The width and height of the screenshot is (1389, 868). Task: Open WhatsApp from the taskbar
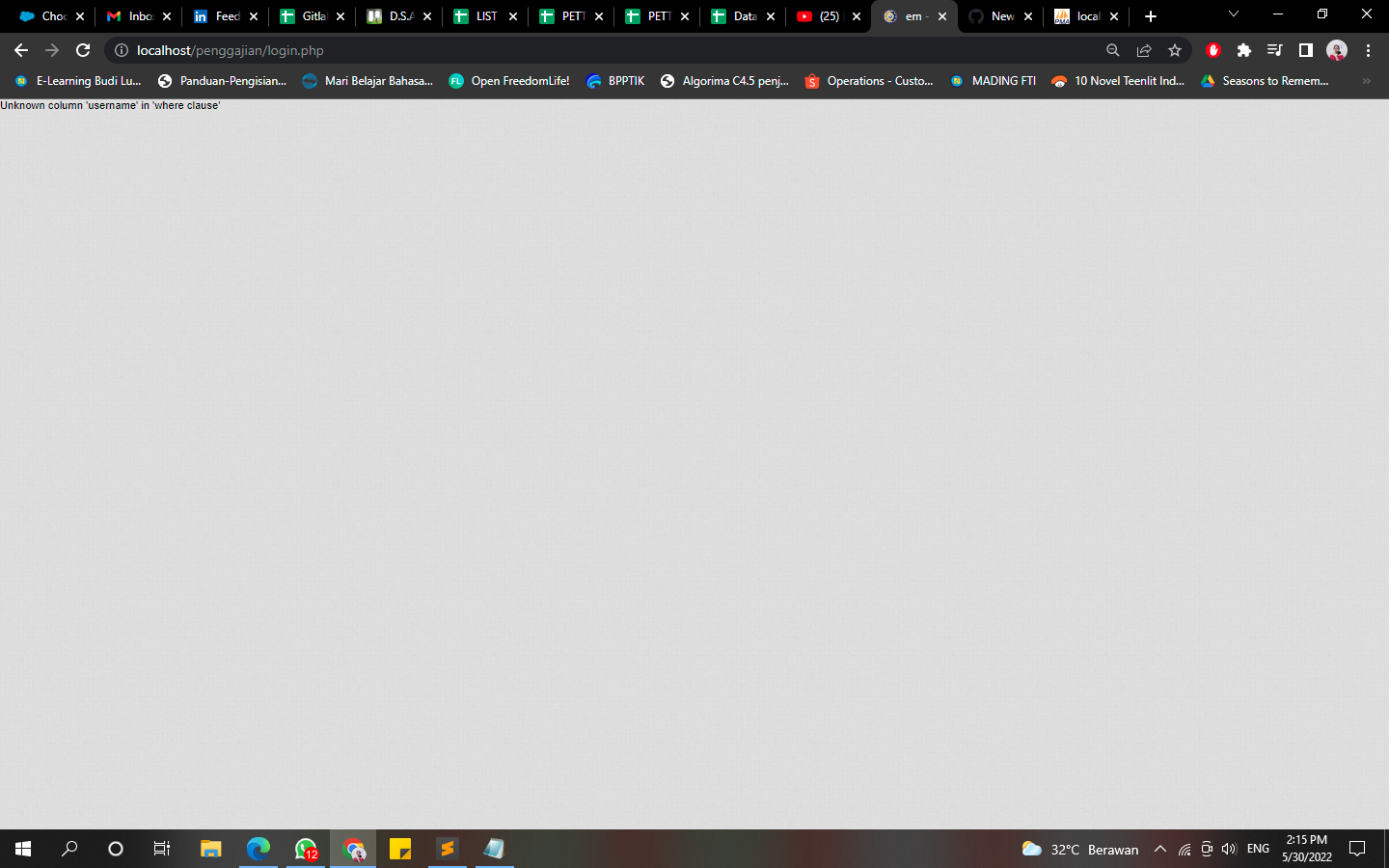[305, 849]
